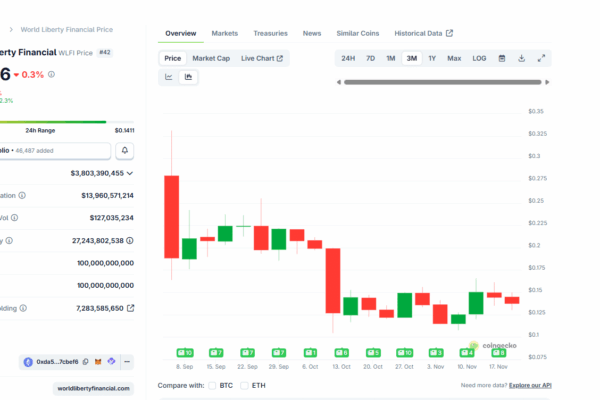600x400 pixels.
Task: Go to the Markets tab
Action: point(225,33)
